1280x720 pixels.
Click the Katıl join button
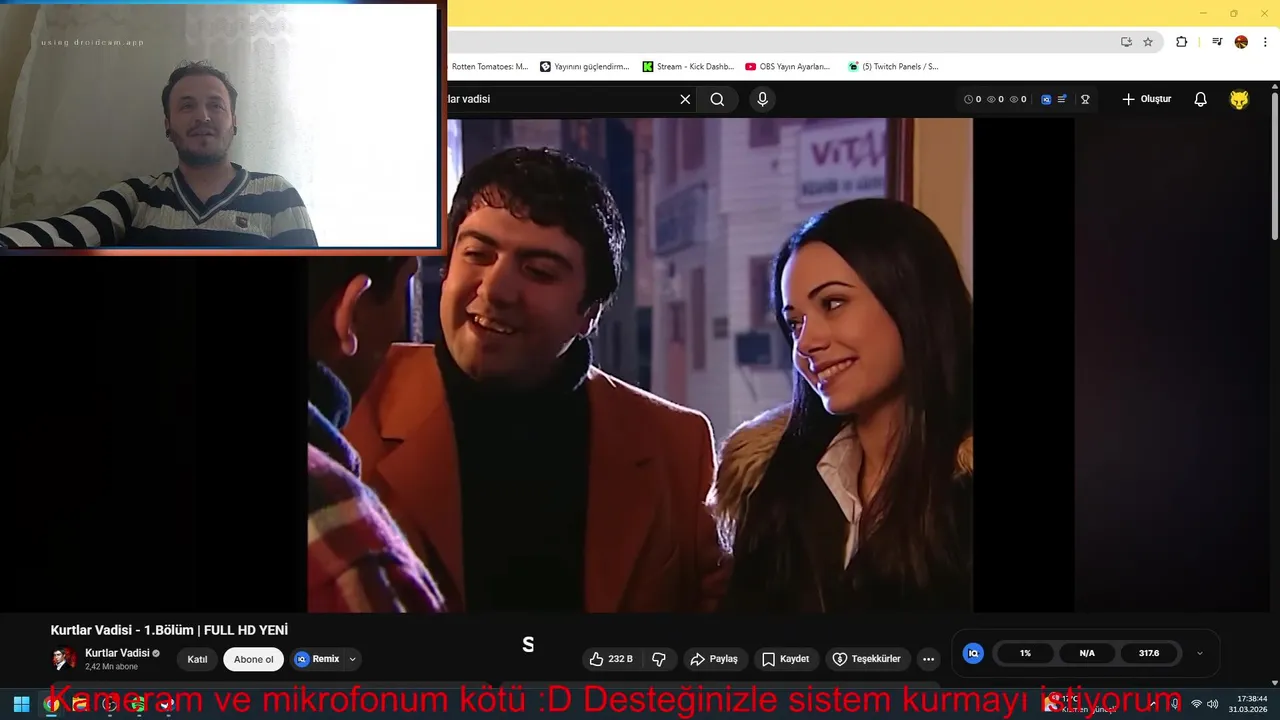[x=197, y=659]
